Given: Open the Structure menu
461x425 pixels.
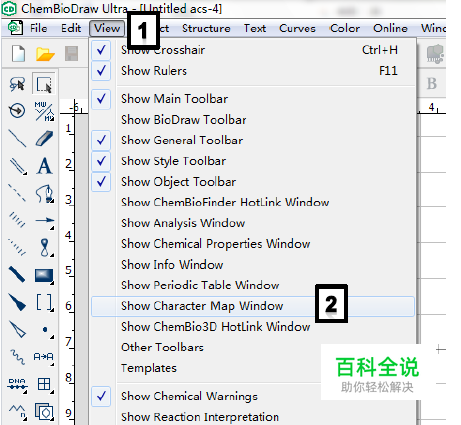Looking at the screenshot, I should point(206,28).
